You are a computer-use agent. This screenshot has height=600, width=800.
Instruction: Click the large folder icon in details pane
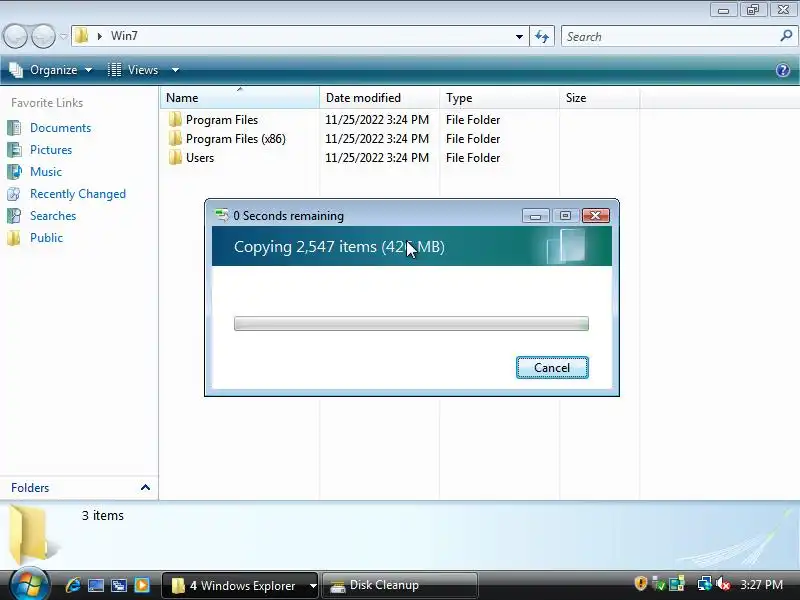(32, 535)
